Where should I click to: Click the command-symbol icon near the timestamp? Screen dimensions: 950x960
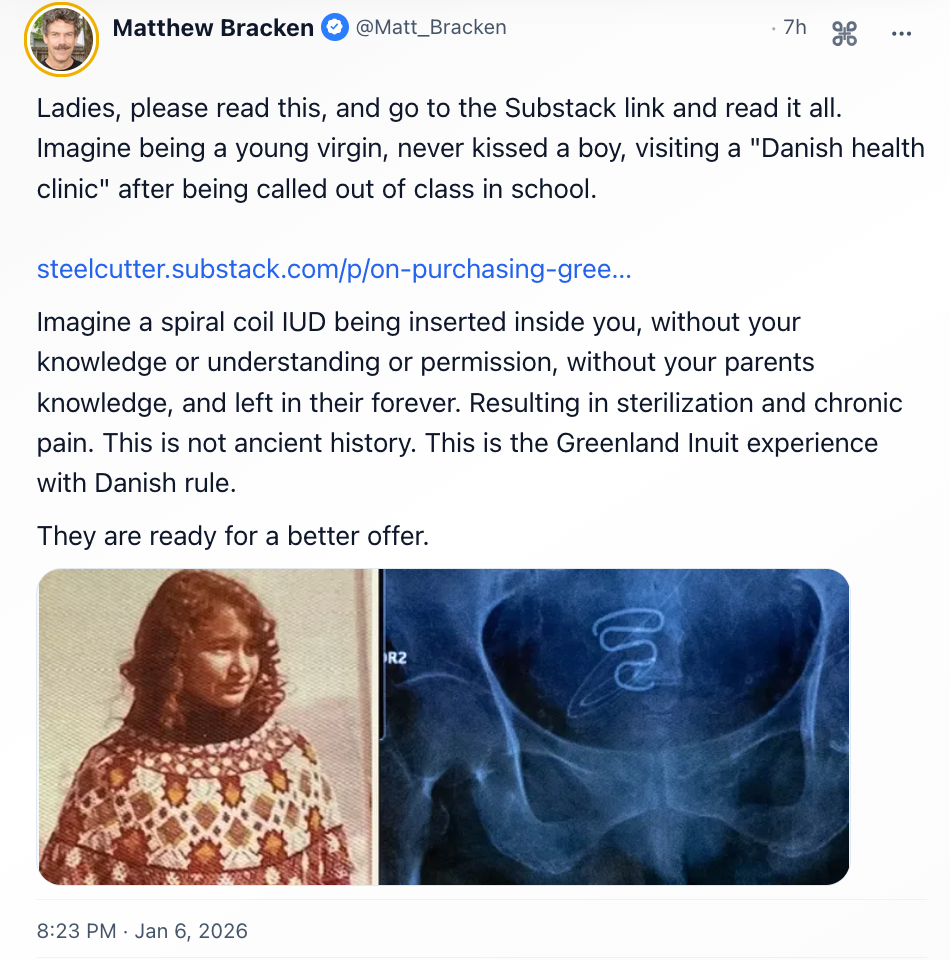845,33
